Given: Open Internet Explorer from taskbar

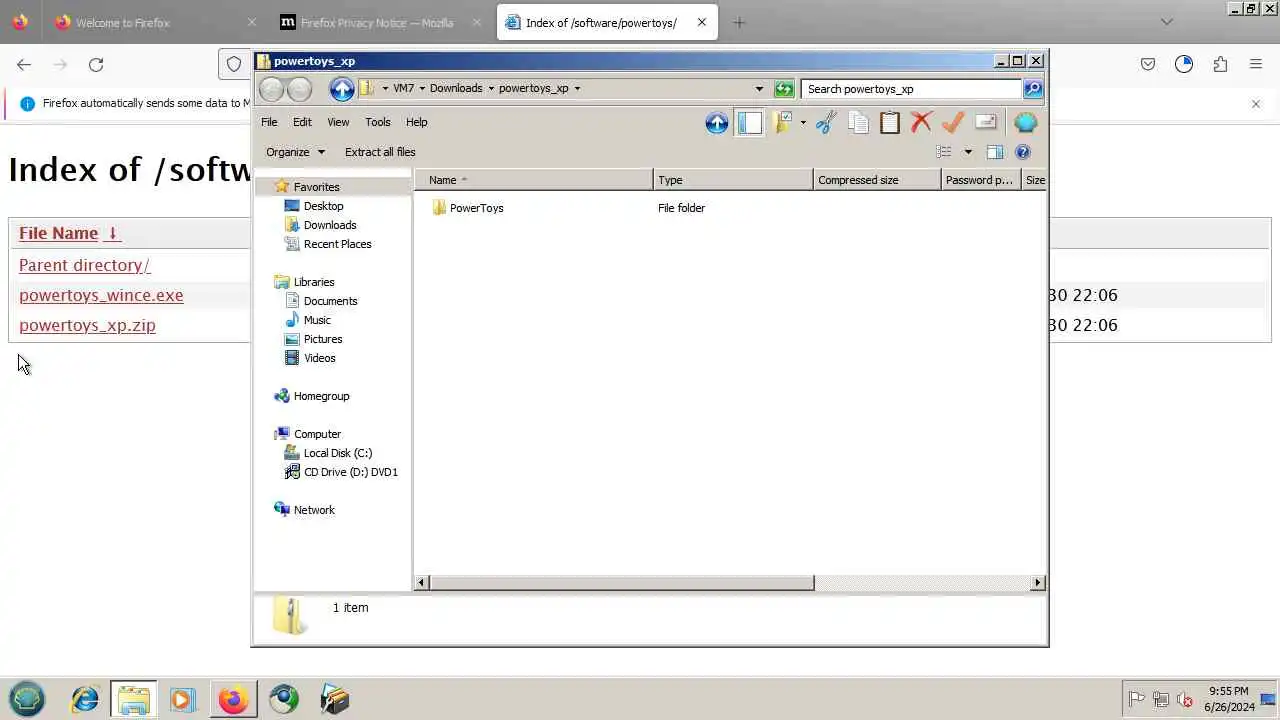Looking at the screenshot, I should 85,699.
